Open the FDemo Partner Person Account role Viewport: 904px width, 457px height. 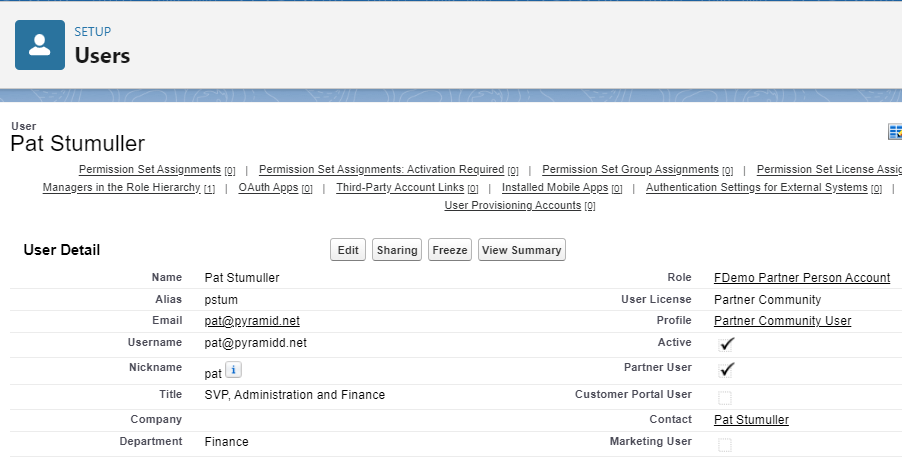click(x=801, y=278)
